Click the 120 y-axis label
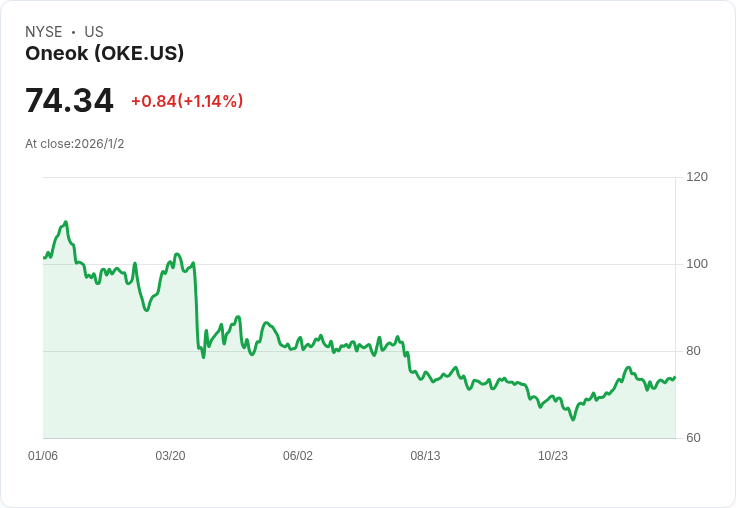 pyautogui.click(x=697, y=177)
